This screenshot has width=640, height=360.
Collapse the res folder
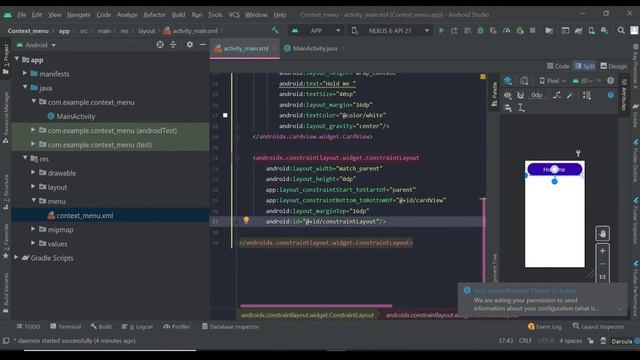(25, 158)
